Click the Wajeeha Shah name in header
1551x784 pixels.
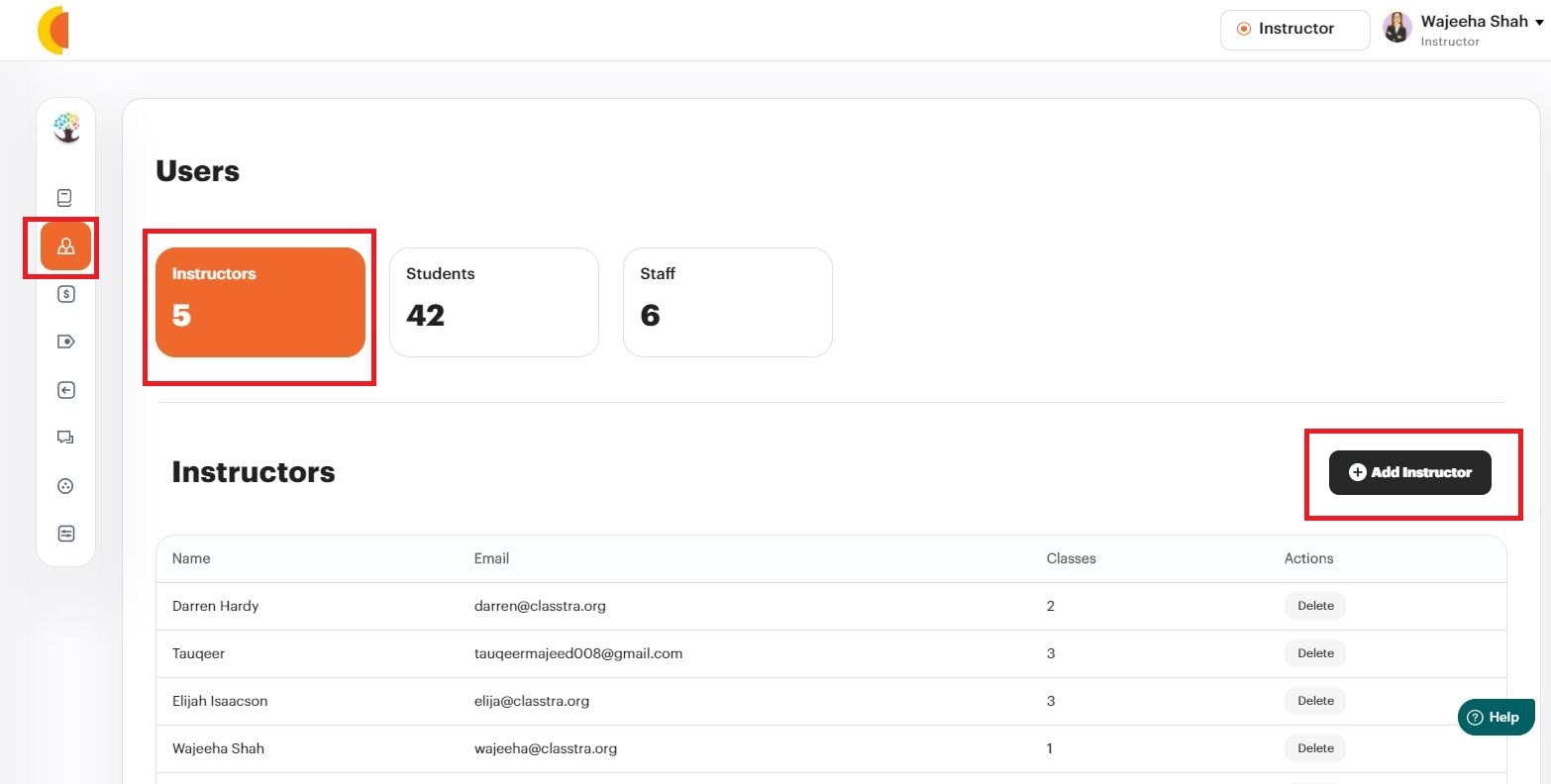tap(1474, 21)
